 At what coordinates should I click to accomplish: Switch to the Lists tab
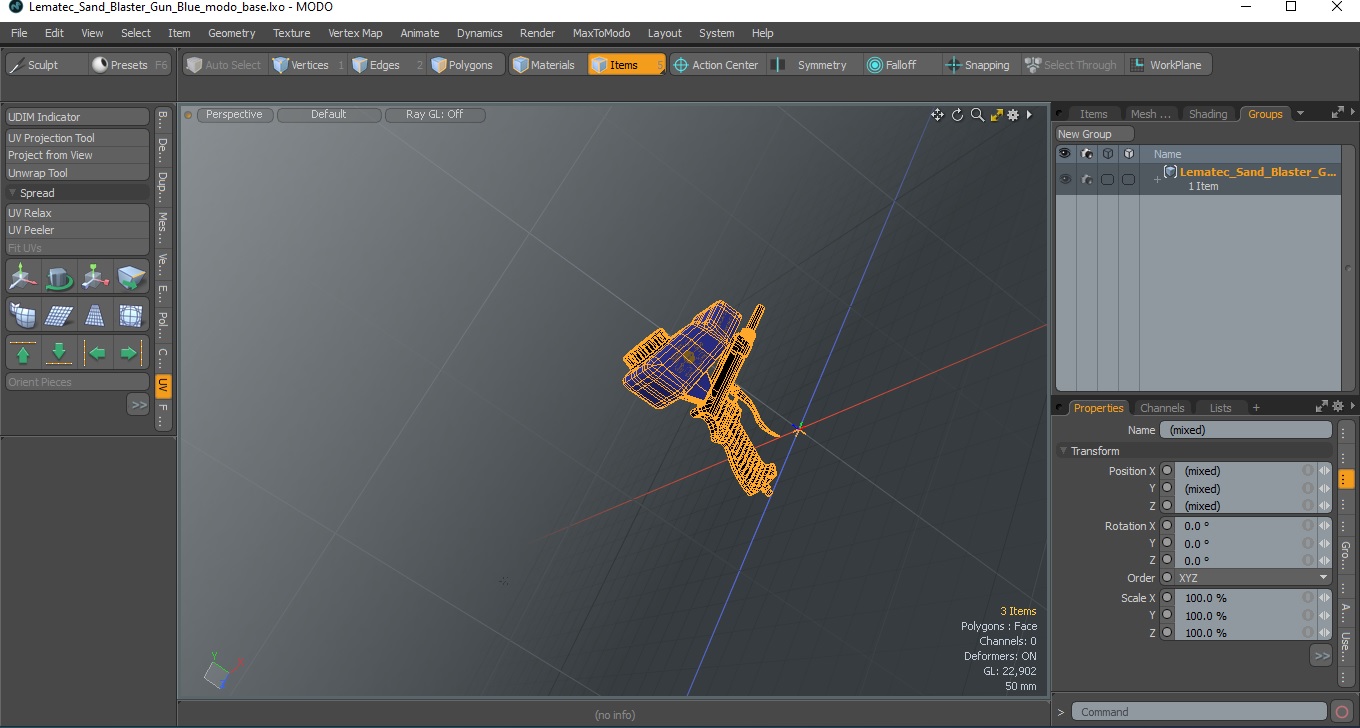pos(1220,408)
